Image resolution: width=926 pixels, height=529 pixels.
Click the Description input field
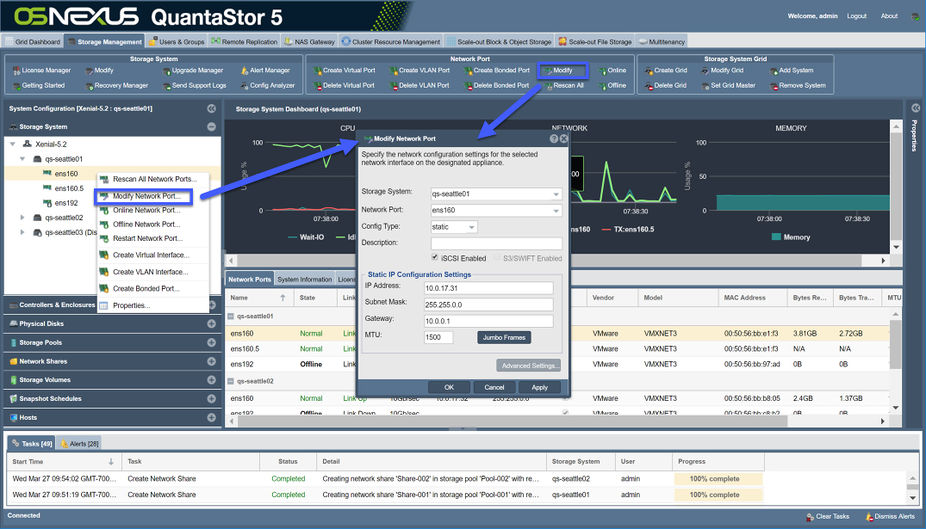496,243
